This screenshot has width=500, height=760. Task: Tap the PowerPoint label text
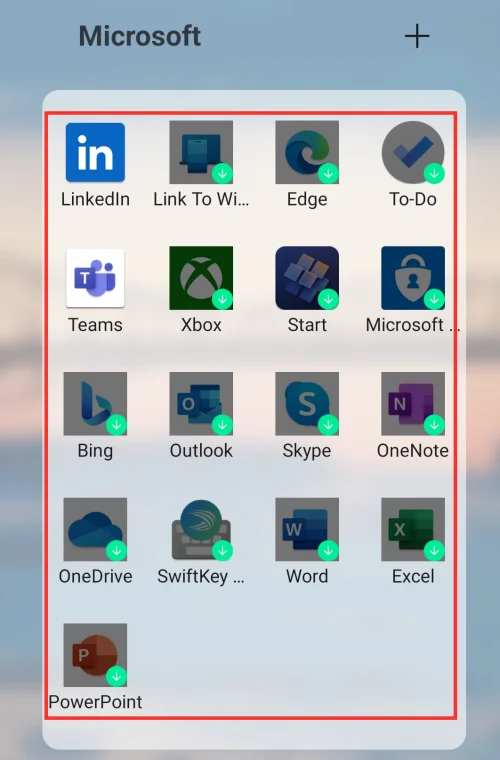(x=95, y=702)
